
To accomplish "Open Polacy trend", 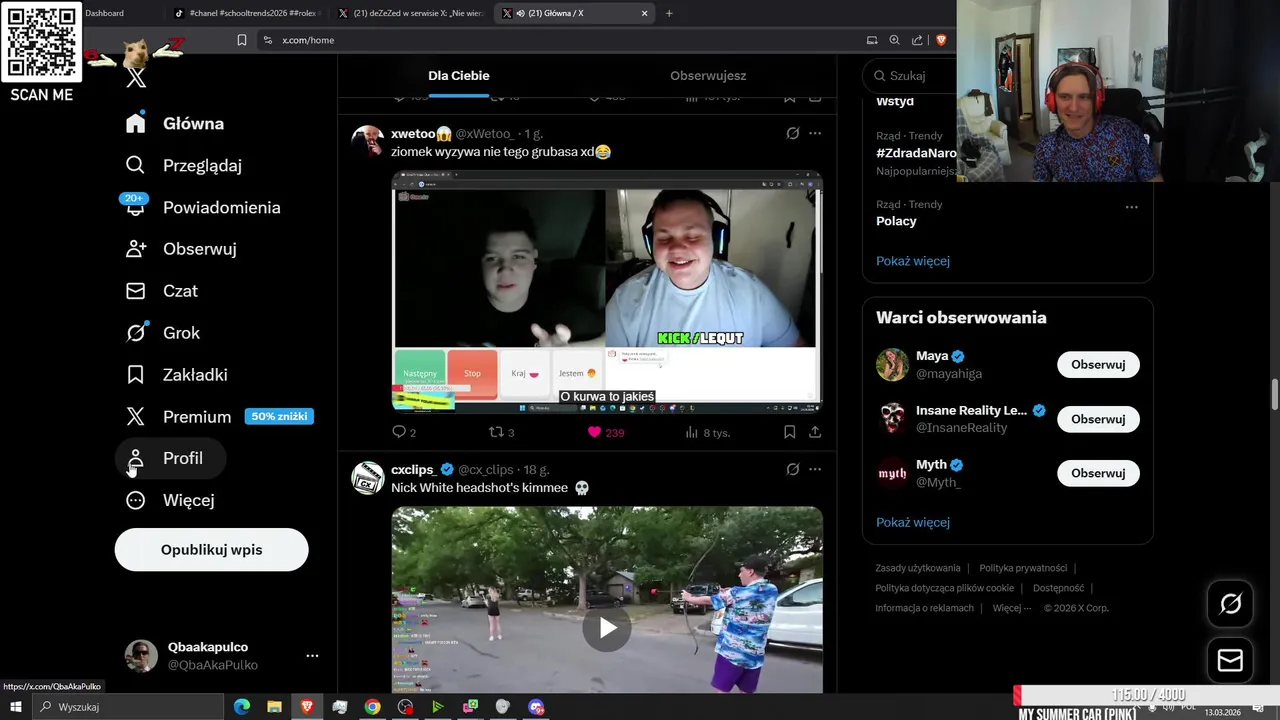I will (896, 221).
